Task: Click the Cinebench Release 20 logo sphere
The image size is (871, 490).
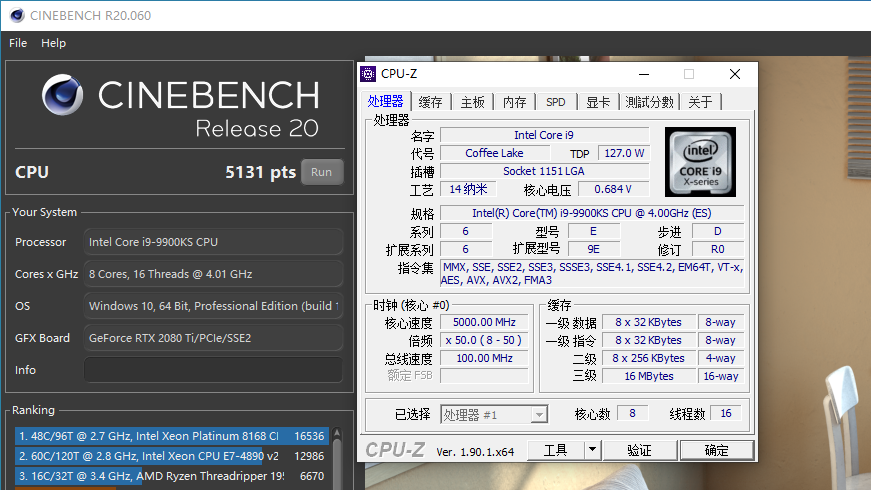Action: click(62, 94)
